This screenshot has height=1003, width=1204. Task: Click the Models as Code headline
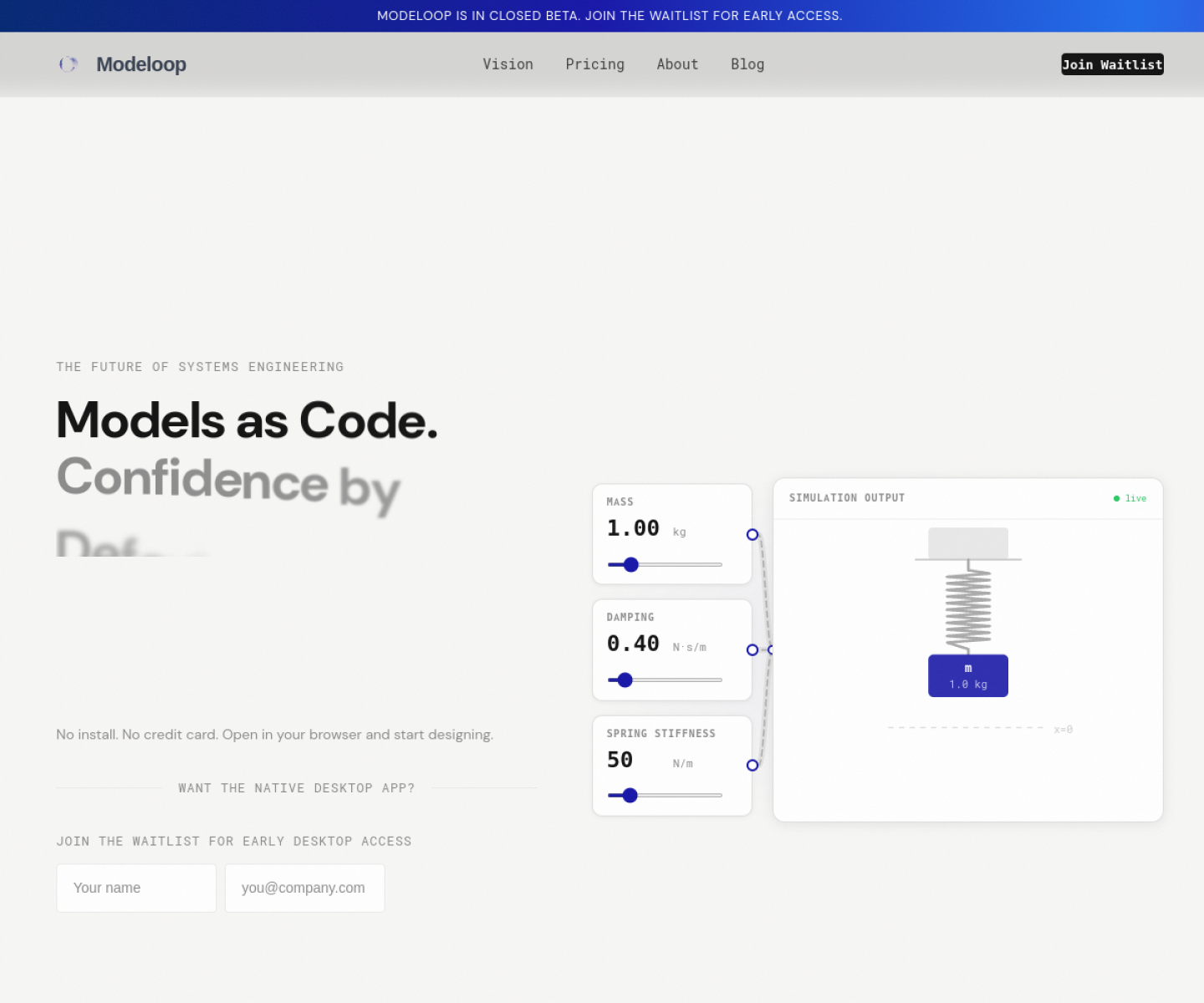coord(247,420)
